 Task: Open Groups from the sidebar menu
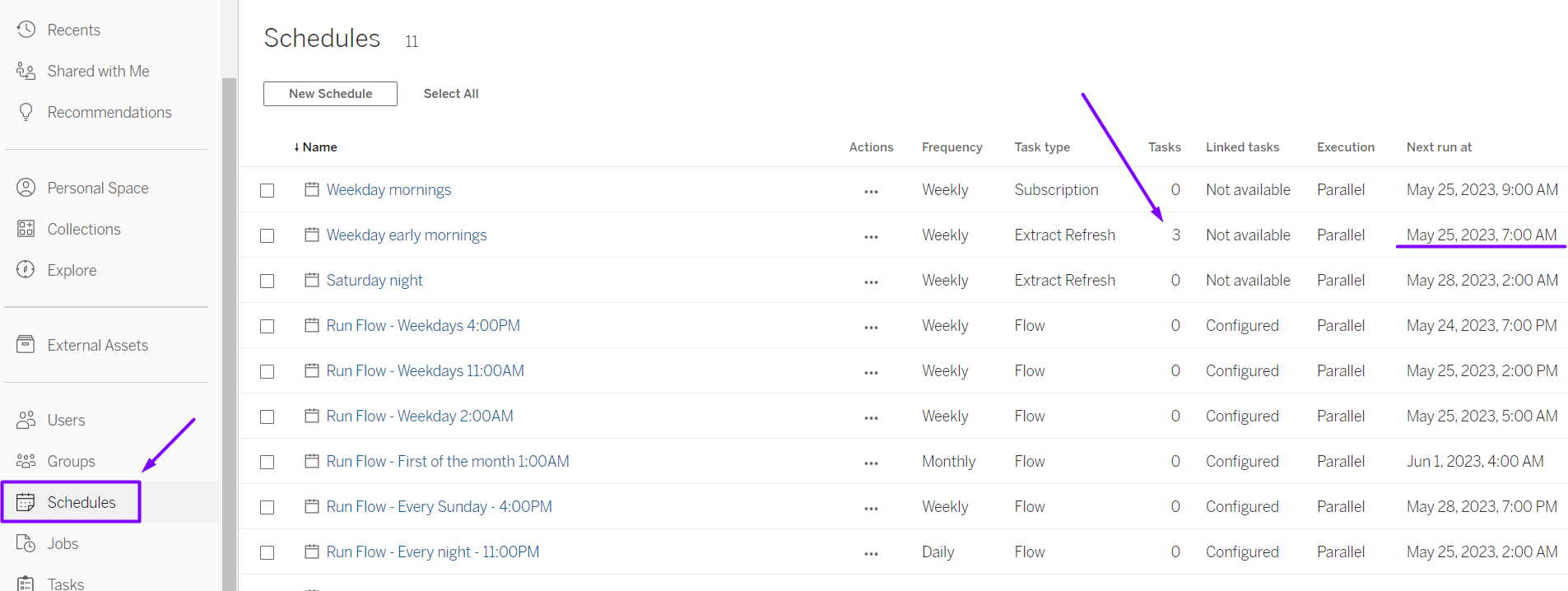71,461
